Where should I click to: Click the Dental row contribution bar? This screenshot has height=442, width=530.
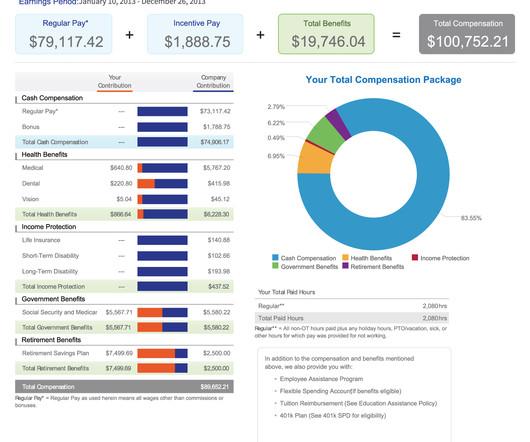pos(162,183)
